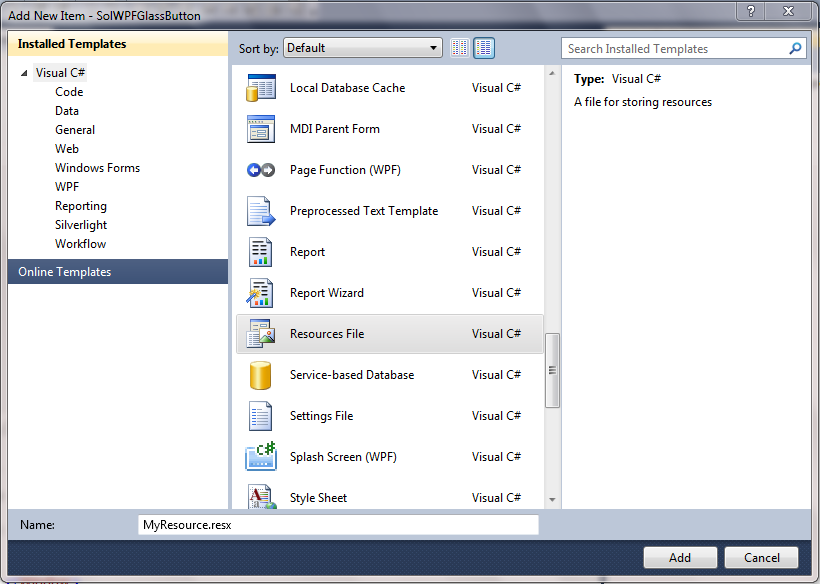
Task: Collapse the Visual C# tree node
Action: (x=24, y=73)
